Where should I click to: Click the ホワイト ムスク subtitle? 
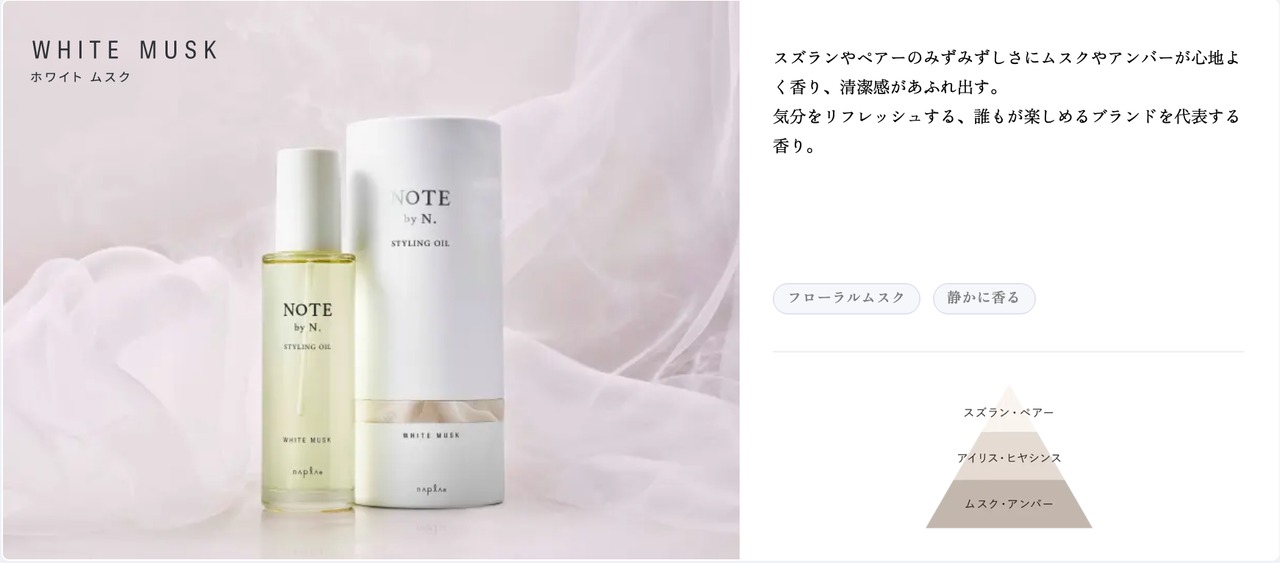click(x=81, y=77)
